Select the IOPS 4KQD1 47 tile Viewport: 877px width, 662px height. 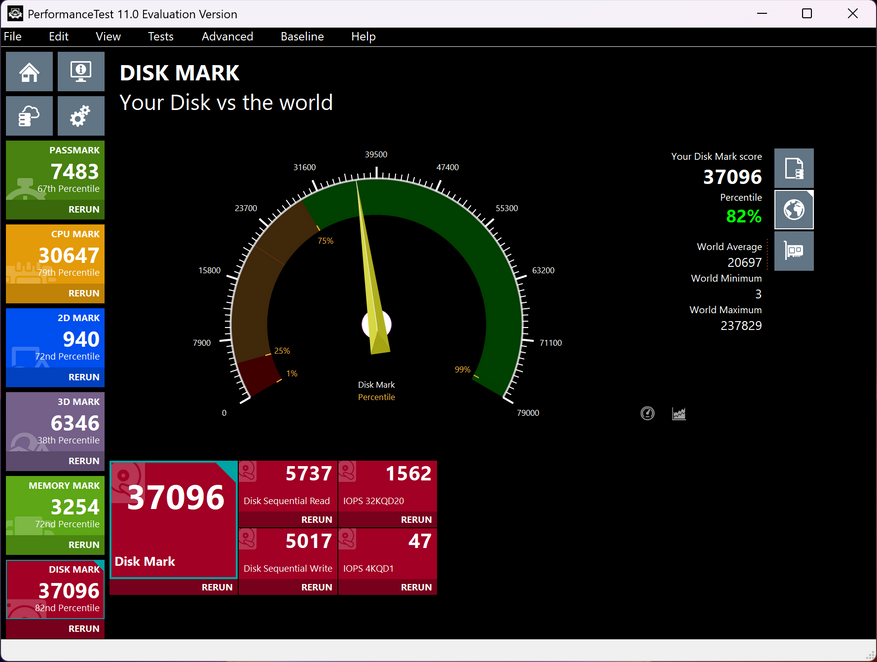[388, 554]
